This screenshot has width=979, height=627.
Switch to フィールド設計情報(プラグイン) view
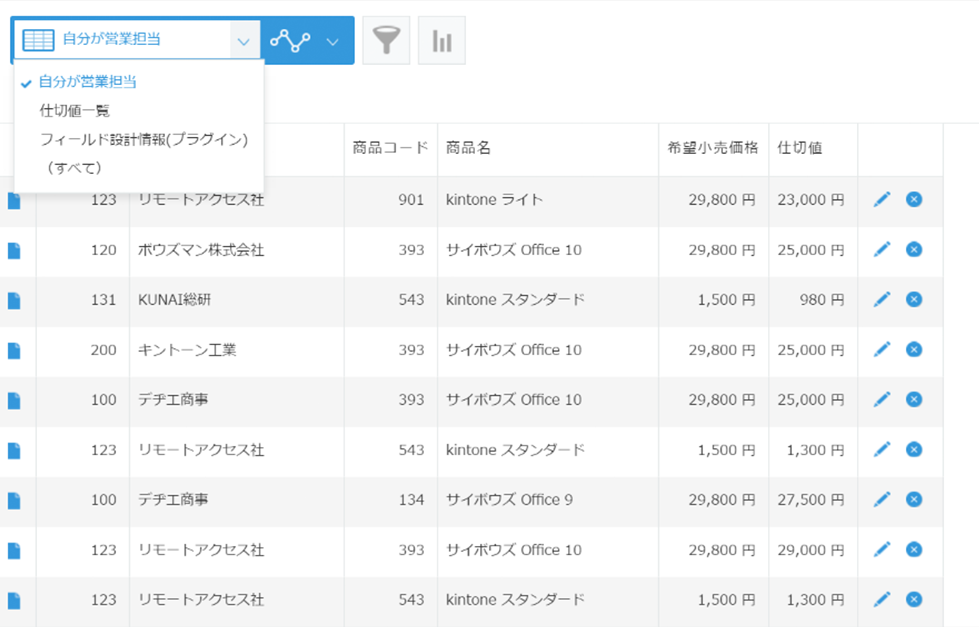click(144, 139)
